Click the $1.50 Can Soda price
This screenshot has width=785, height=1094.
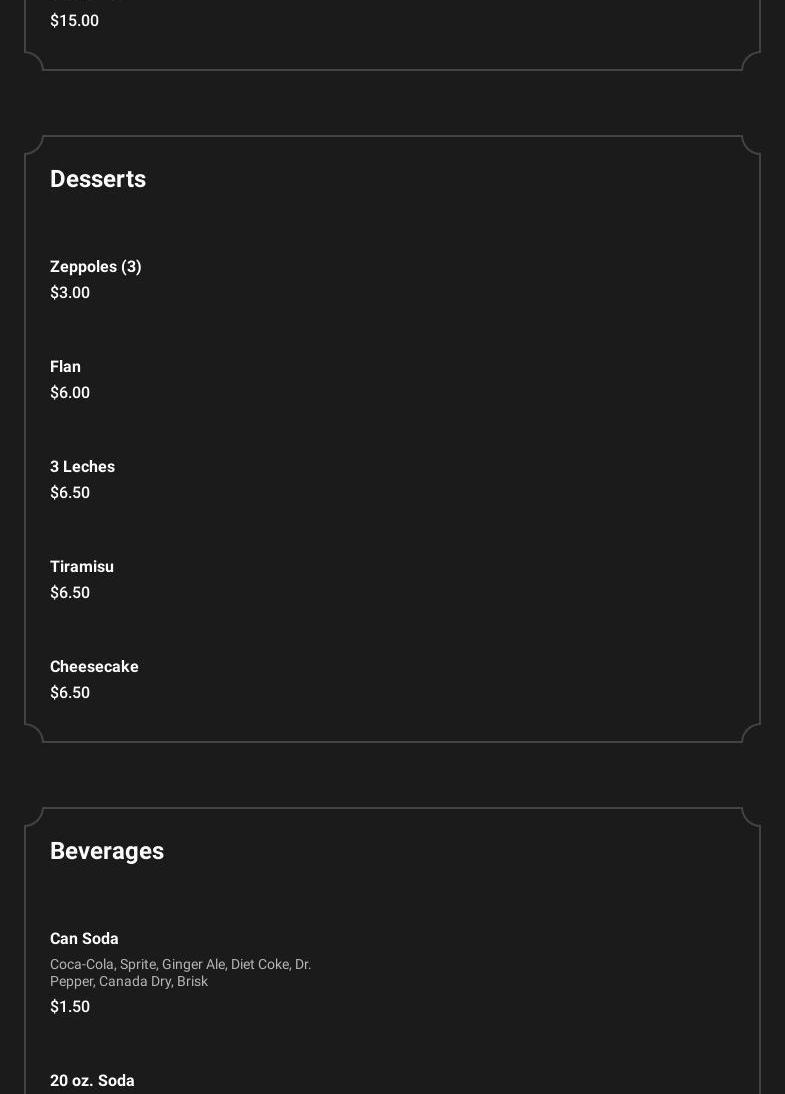coord(70,1007)
